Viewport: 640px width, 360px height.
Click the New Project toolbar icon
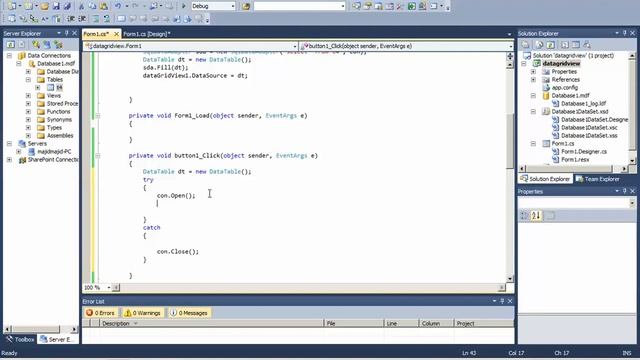(x=13, y=6)
